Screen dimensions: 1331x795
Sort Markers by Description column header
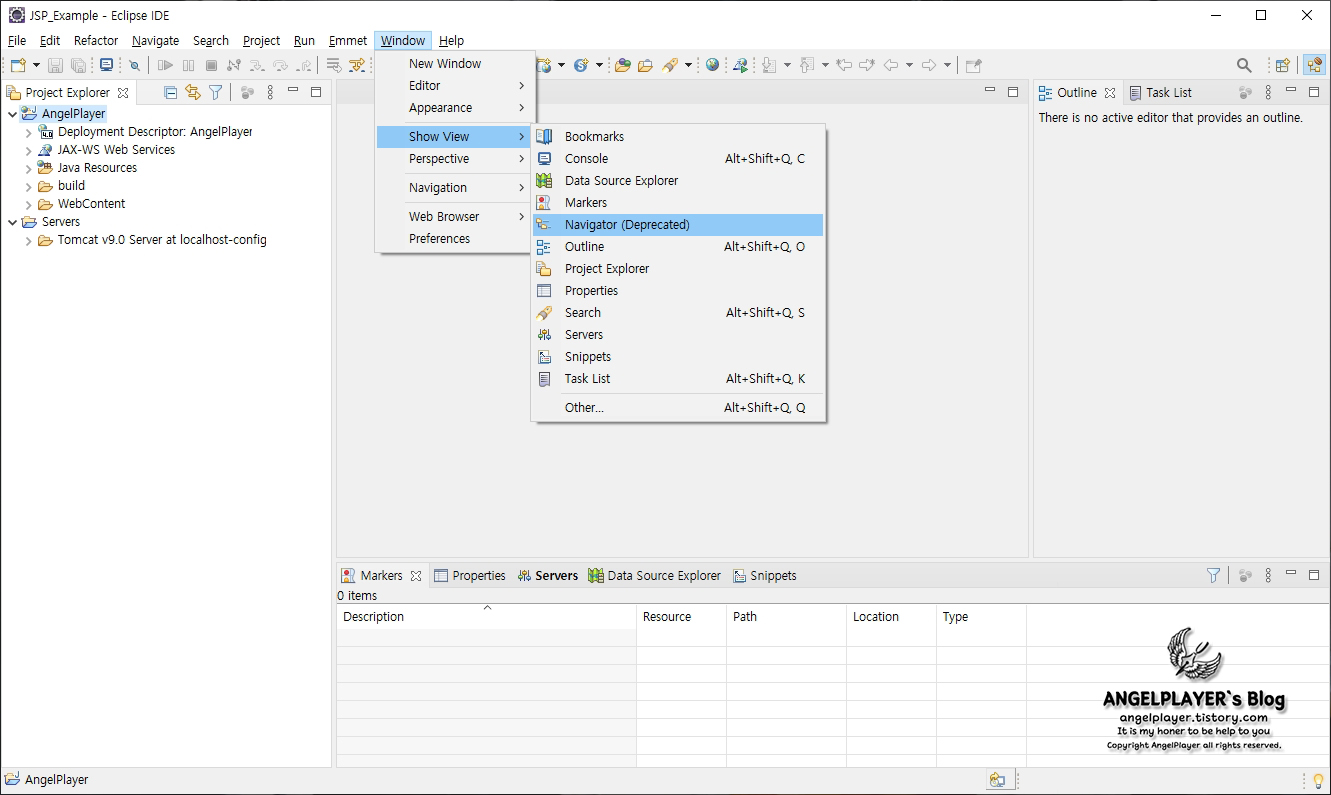[x=486, y=616]
